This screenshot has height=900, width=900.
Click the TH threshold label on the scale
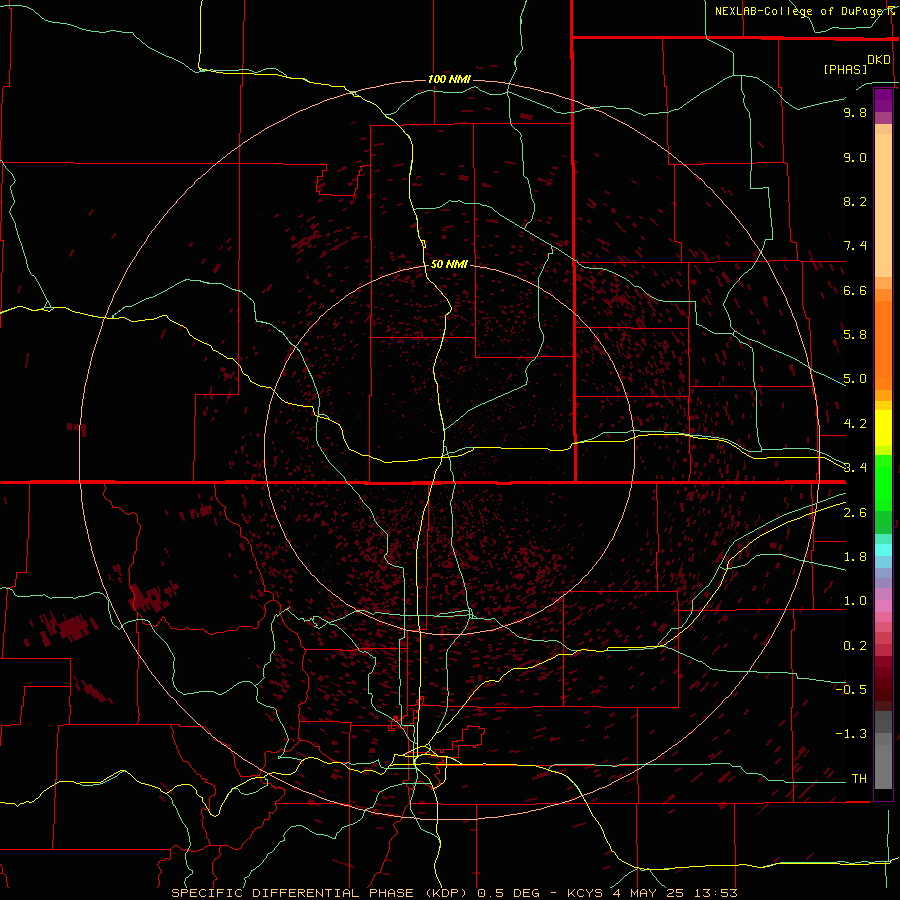coord(859,778)
